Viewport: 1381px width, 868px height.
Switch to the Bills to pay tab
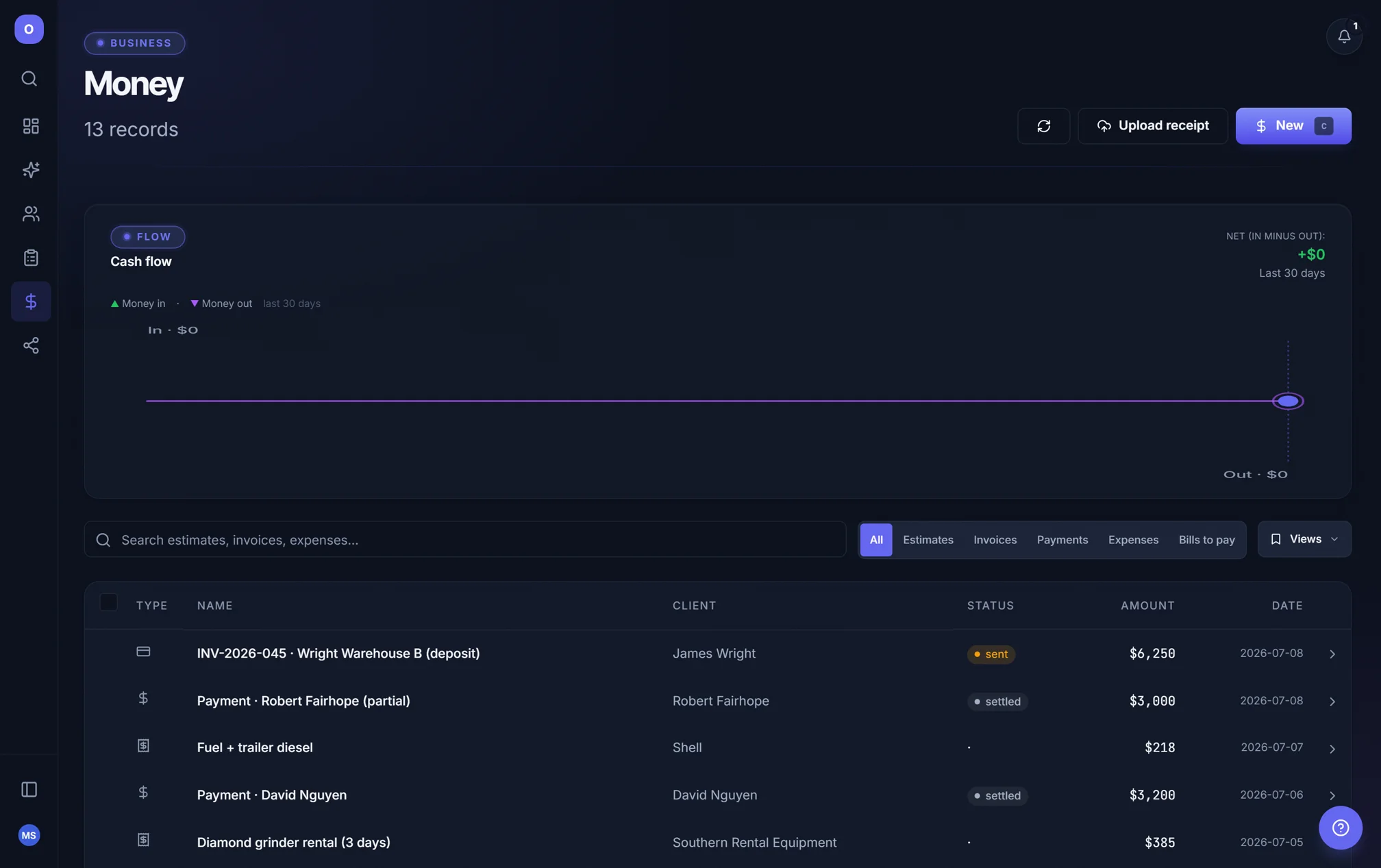point(1207,540)
